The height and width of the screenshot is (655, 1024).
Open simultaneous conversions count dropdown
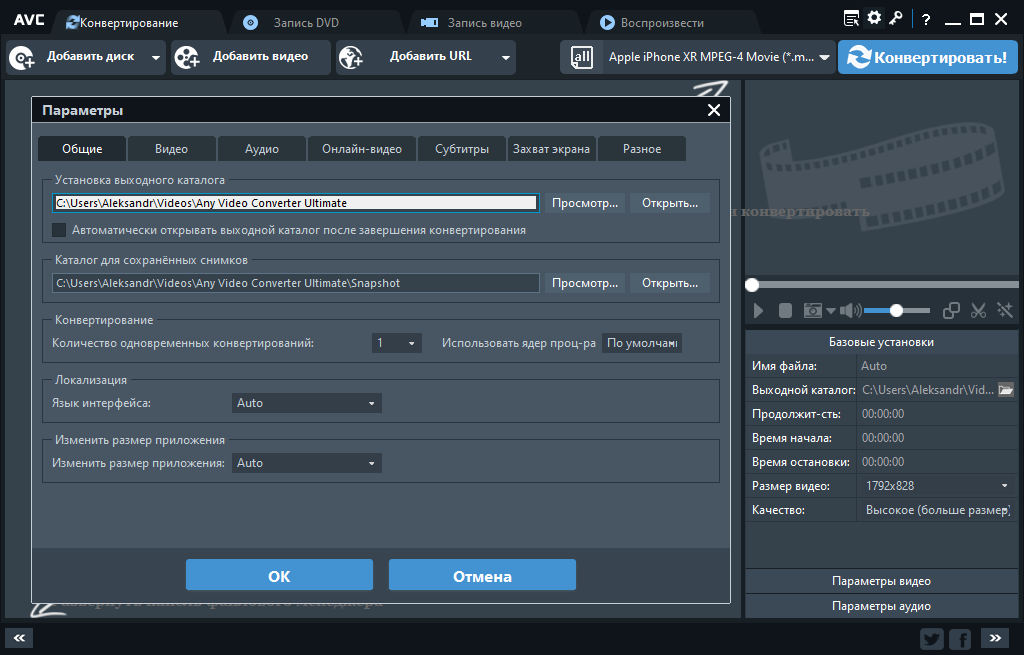point(396,343)
